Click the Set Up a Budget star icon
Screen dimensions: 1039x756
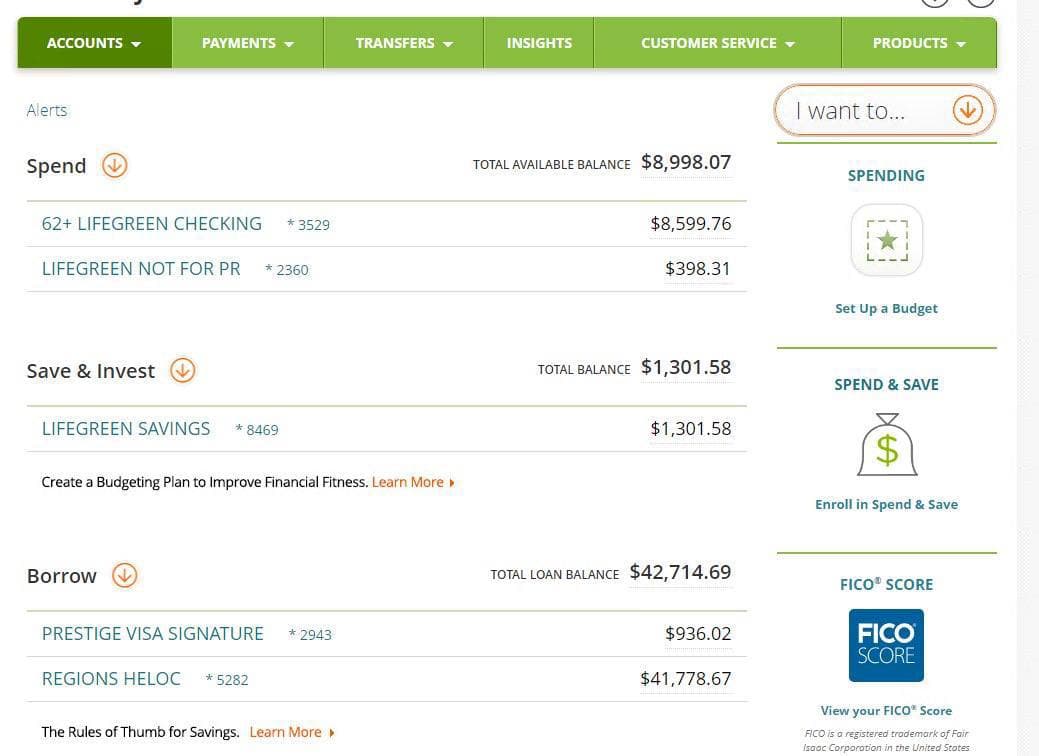(886, 241)
